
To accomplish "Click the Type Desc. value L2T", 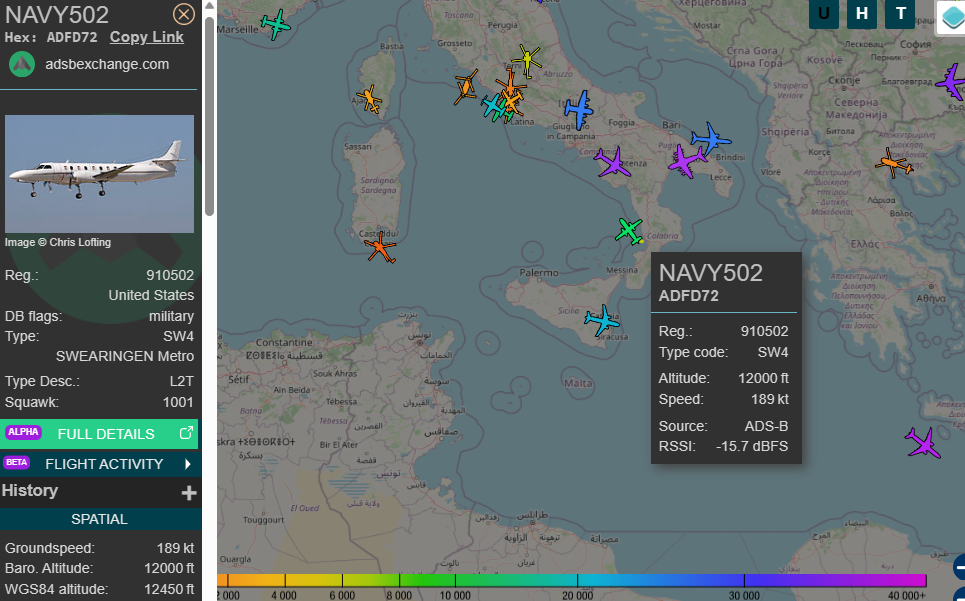I will point(182,381).
